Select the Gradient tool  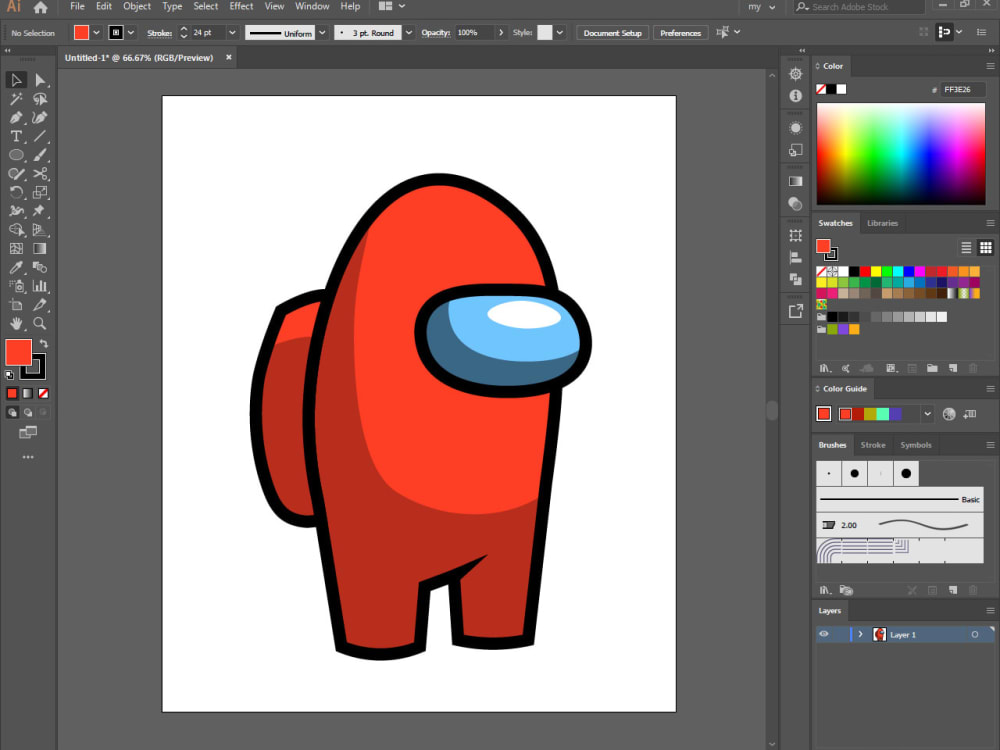tap(40, 248)
